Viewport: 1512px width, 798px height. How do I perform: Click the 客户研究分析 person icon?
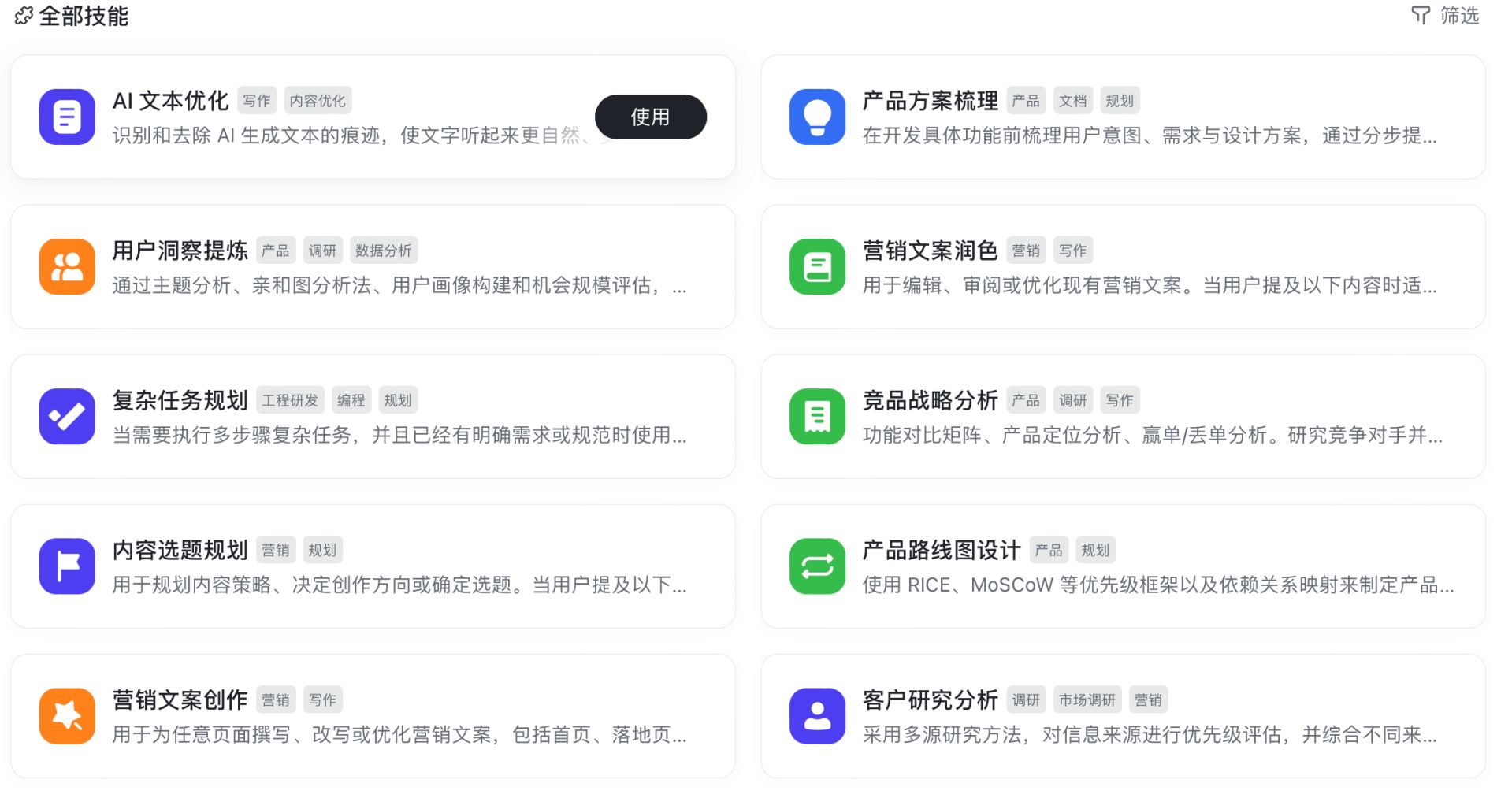pyautogui.click(x=817, y=716)
